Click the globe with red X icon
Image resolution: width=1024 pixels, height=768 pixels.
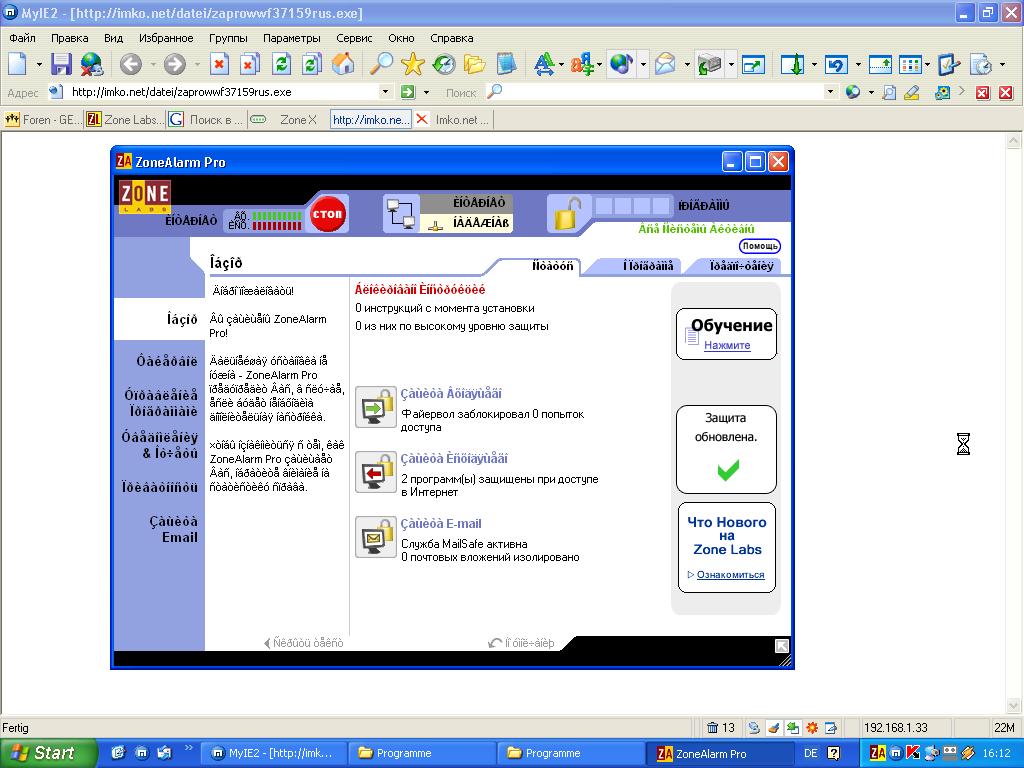coord(91,64)
